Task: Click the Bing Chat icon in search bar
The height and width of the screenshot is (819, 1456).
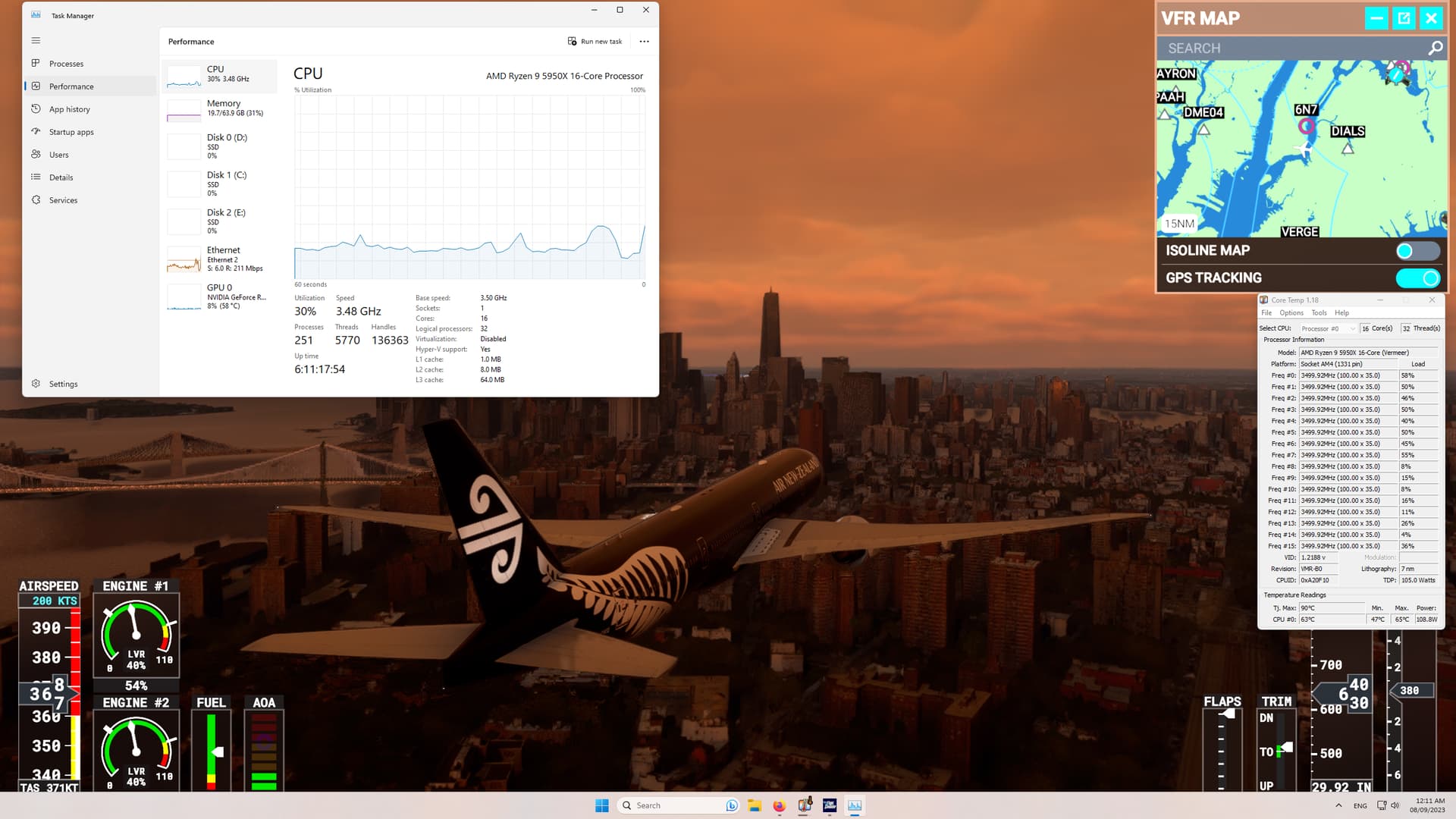Action: click(x=731, y=805)
